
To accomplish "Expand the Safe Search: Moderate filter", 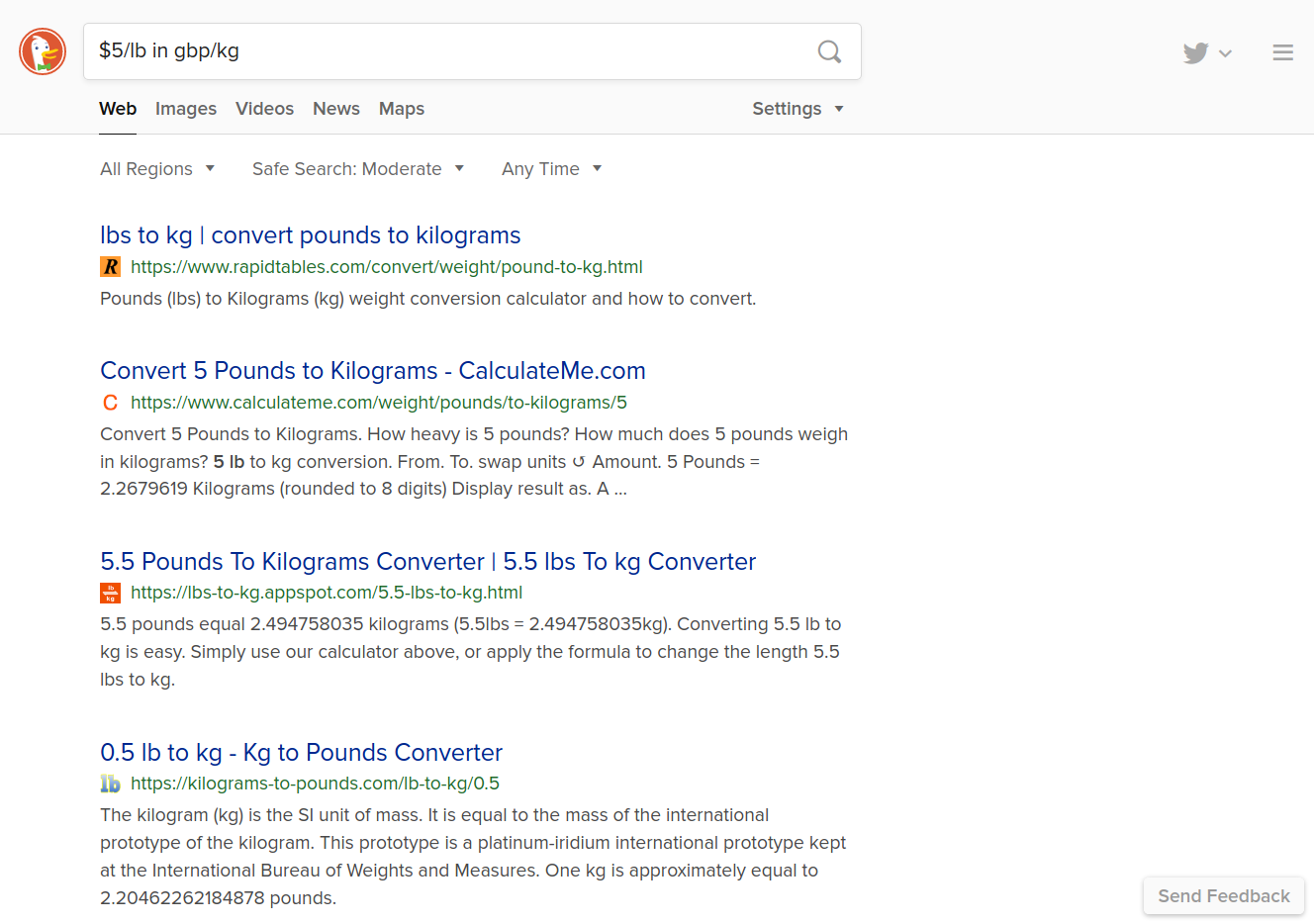I will [x=358, y=169].
